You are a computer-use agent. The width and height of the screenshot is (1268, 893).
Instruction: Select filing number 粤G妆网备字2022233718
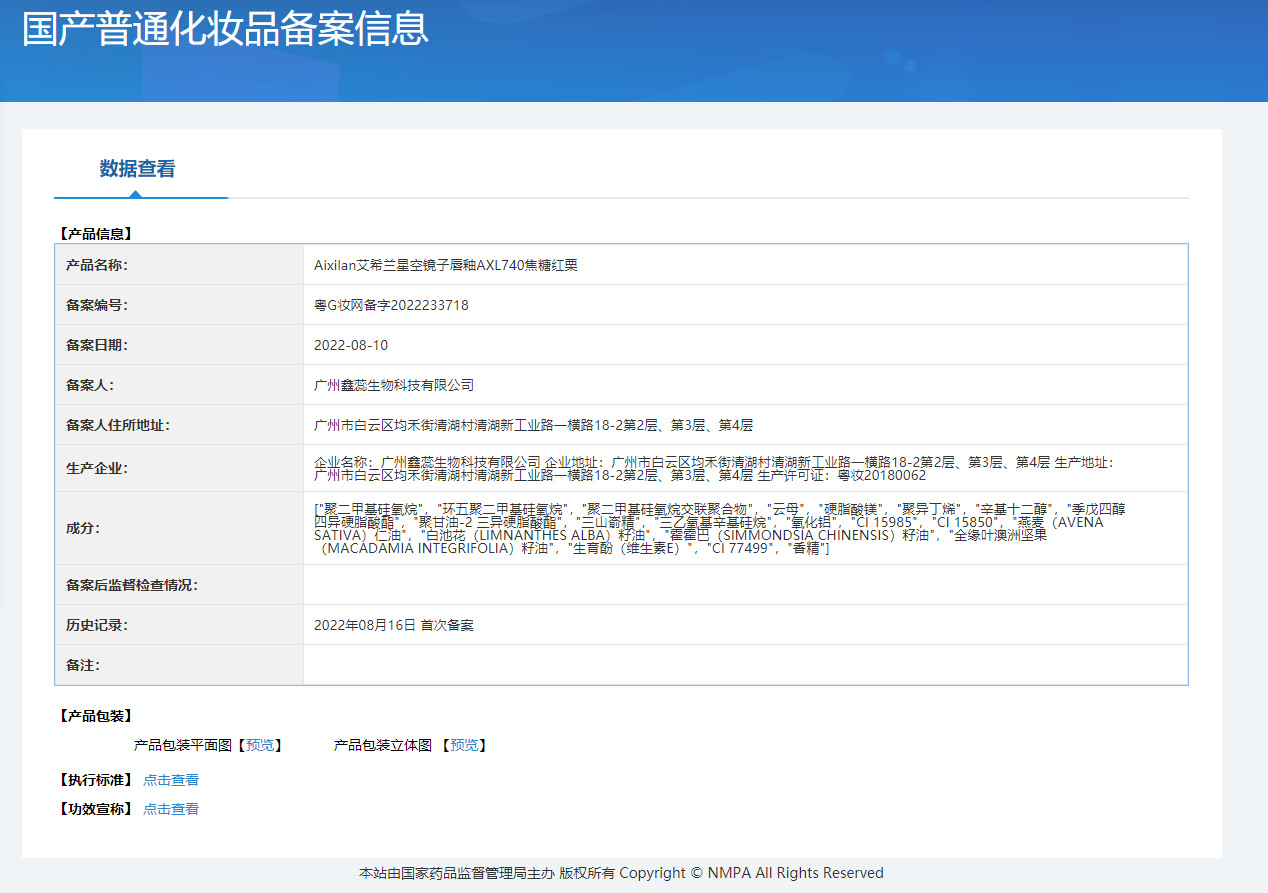pos(391,305)
